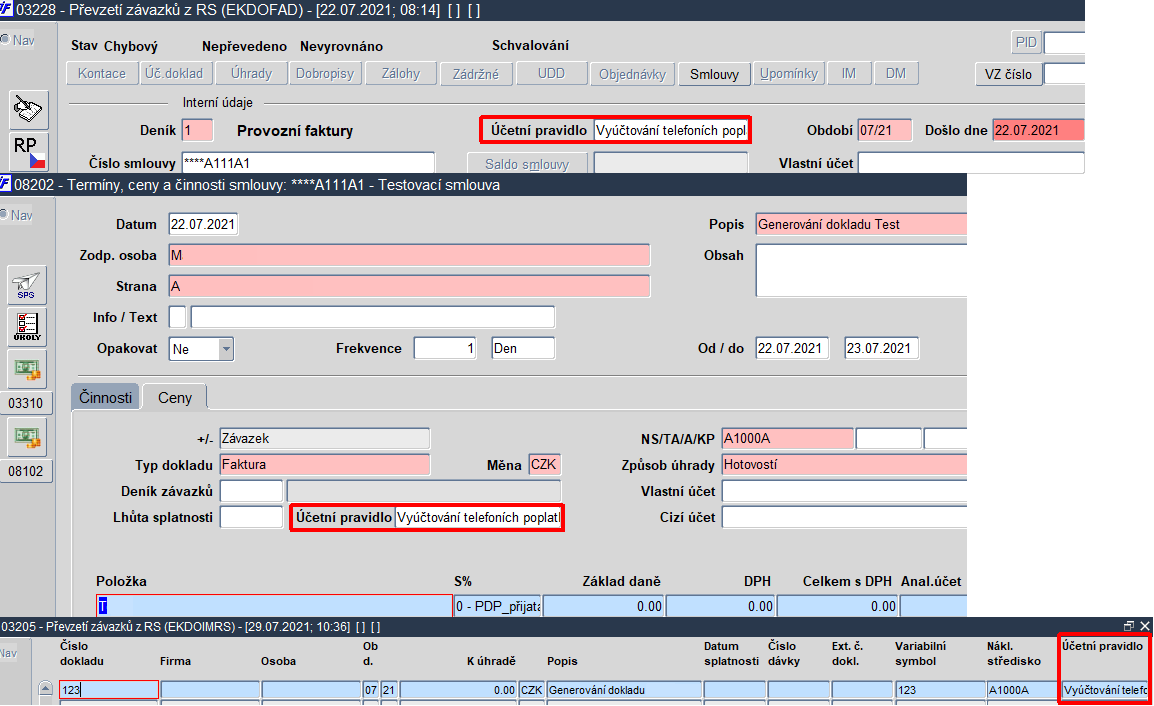Click the RP Czech flag icon
This screenshot has width=1154, height=706.
(x=29, y=151)
